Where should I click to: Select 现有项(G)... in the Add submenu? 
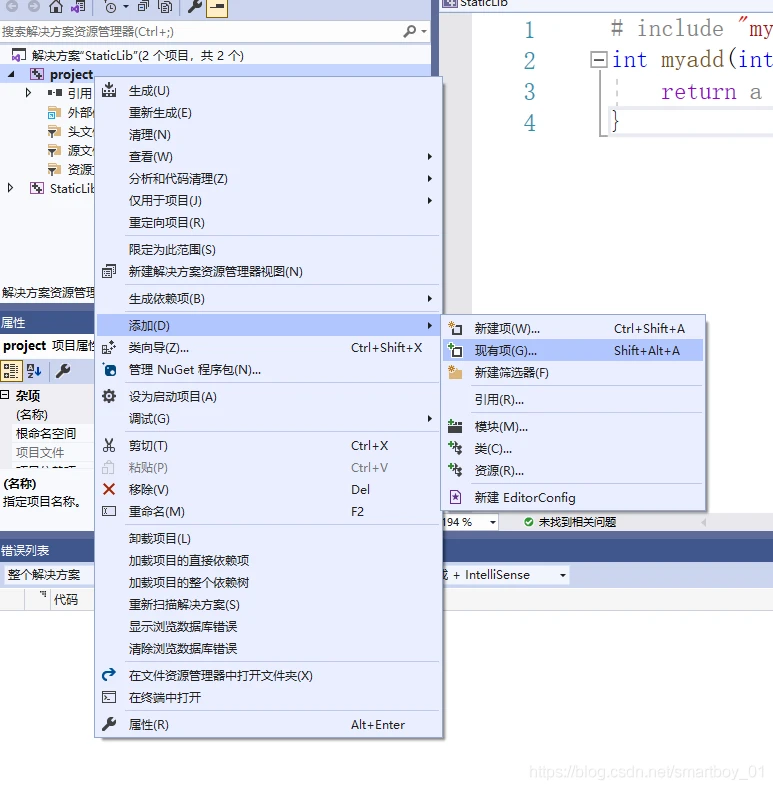tap(505, 351)
